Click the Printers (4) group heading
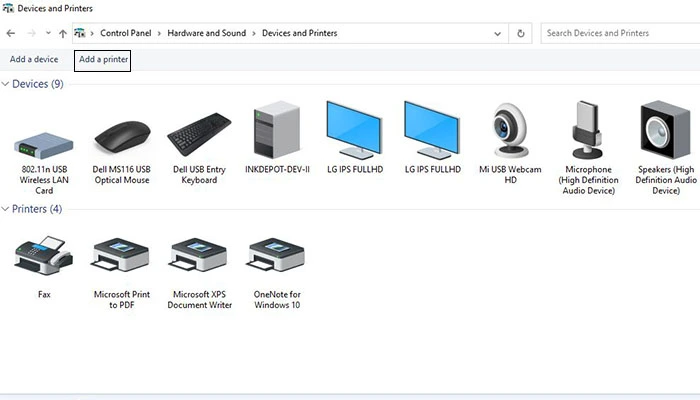This screenshot has width=700, height=400. (x=37, y=209)
